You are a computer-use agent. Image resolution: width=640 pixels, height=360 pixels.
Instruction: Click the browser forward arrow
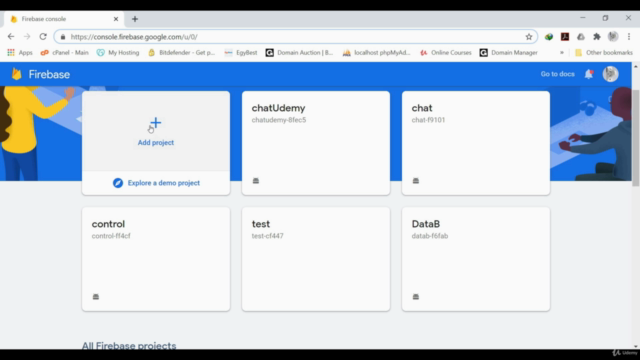pyautogui.click(x=27, y=37)
